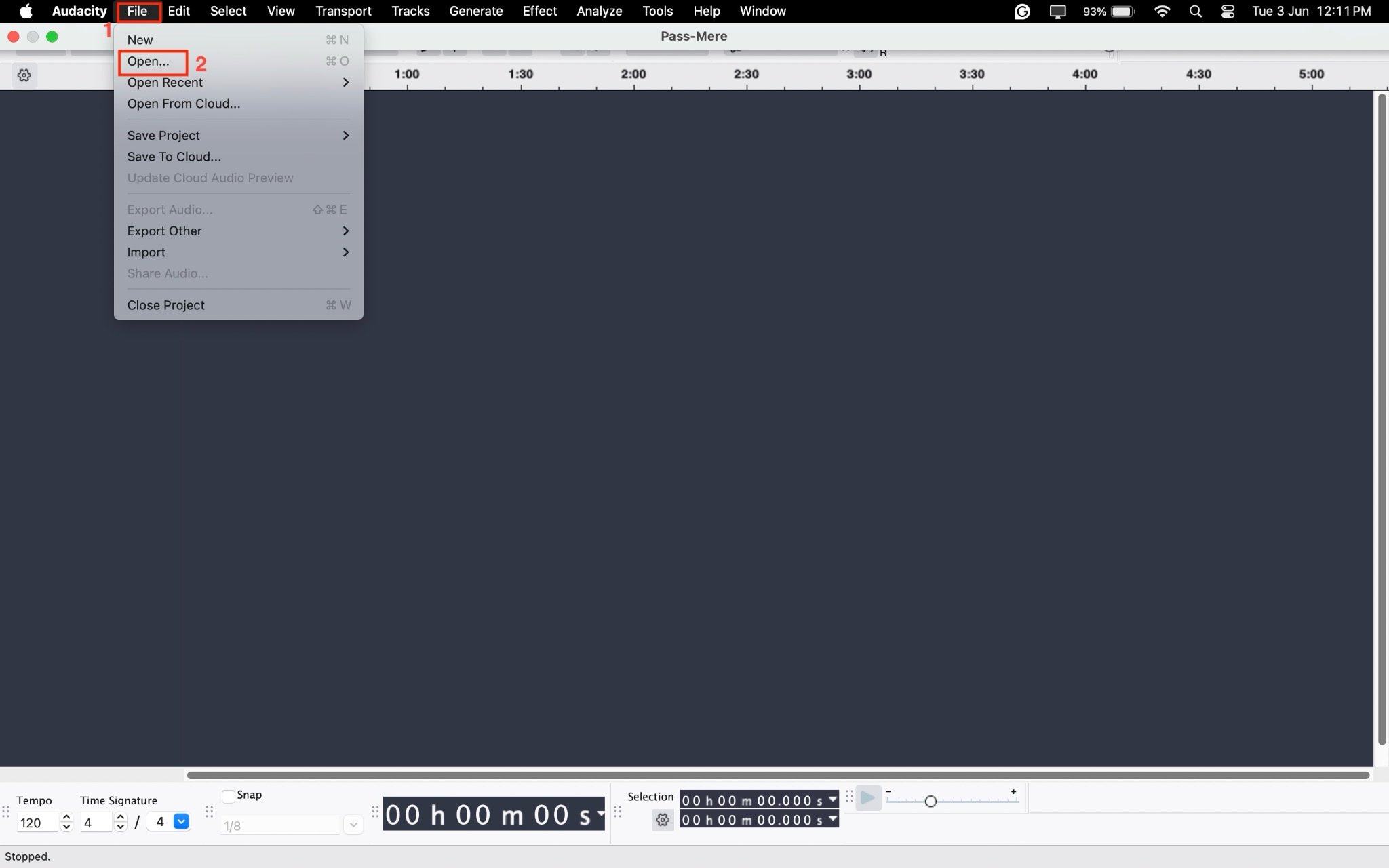Open the disabled snap value 1/8 dropdown

pyautogui.click(x=353, y=825)
